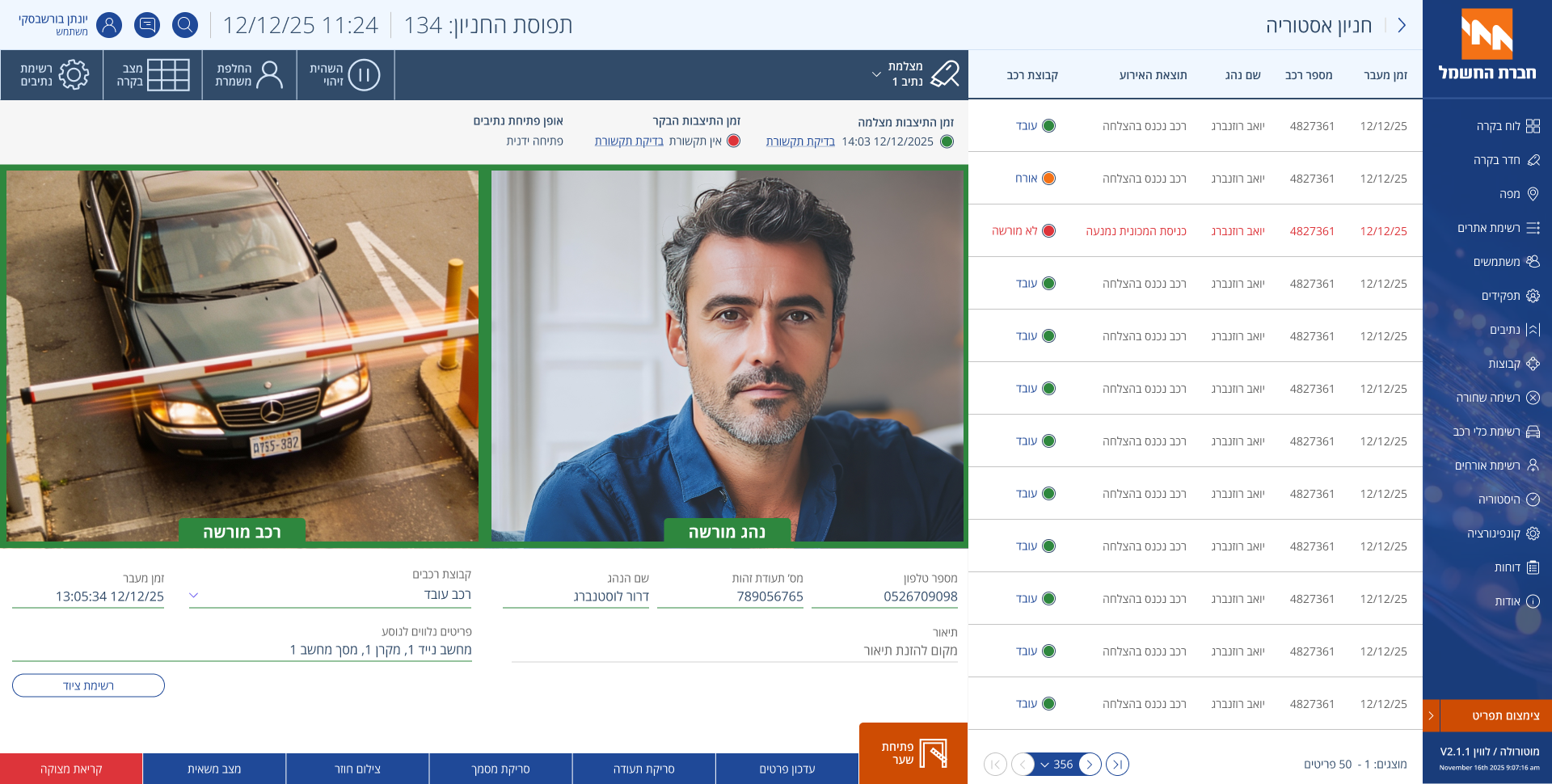Open the chat messages icon
Screen dimensions: 1552x784
(147, 25)
